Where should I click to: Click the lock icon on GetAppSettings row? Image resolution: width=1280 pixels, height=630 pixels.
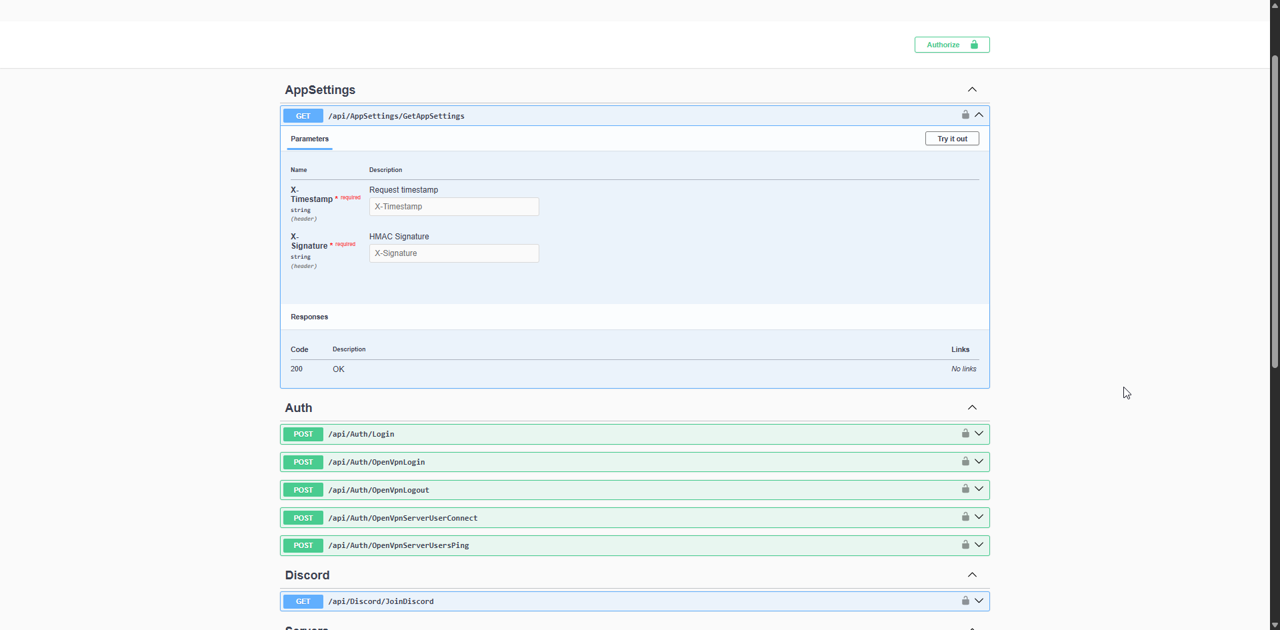965,115
